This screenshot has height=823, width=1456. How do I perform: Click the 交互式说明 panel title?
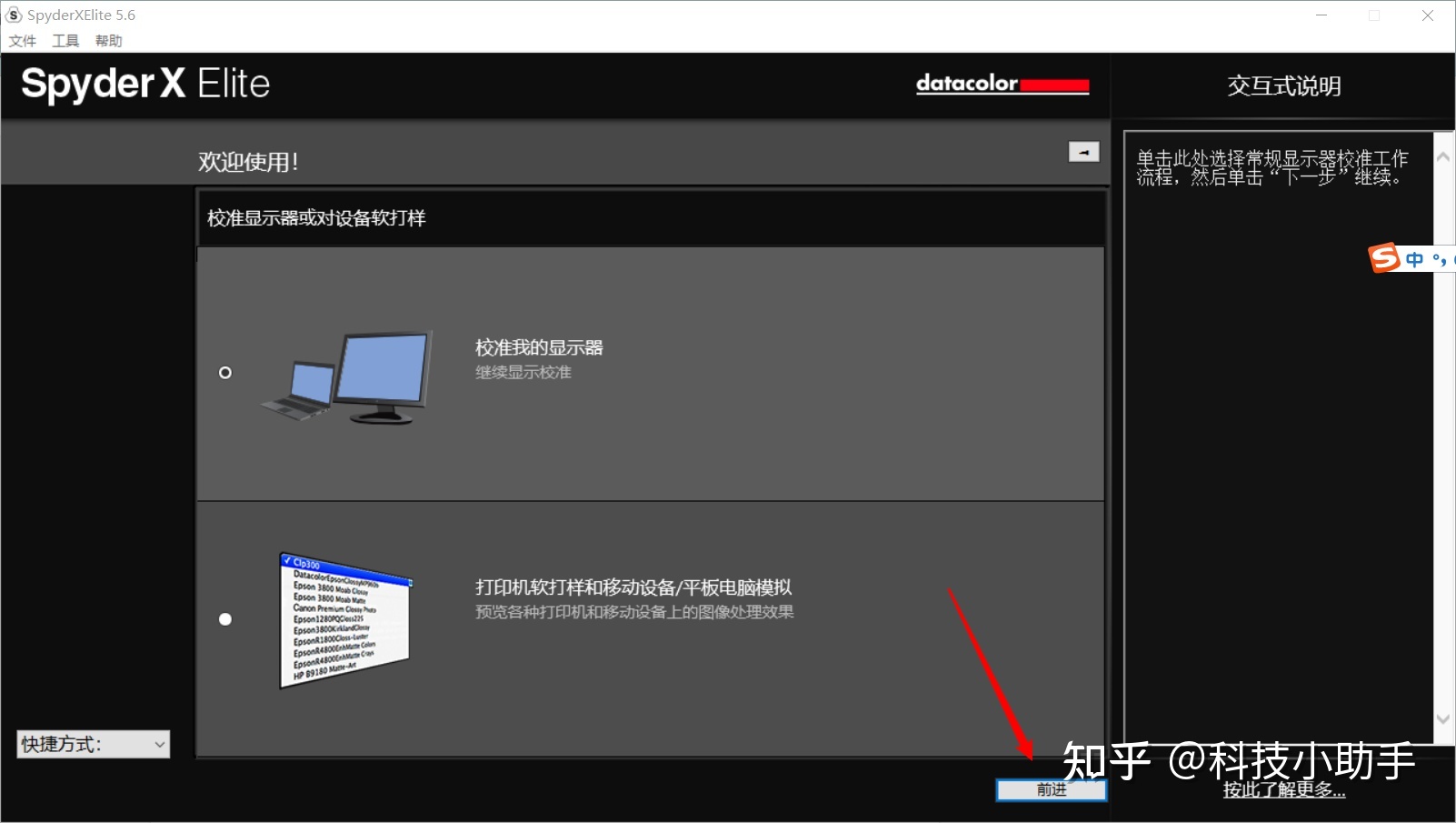click(x=1283, y=85)
